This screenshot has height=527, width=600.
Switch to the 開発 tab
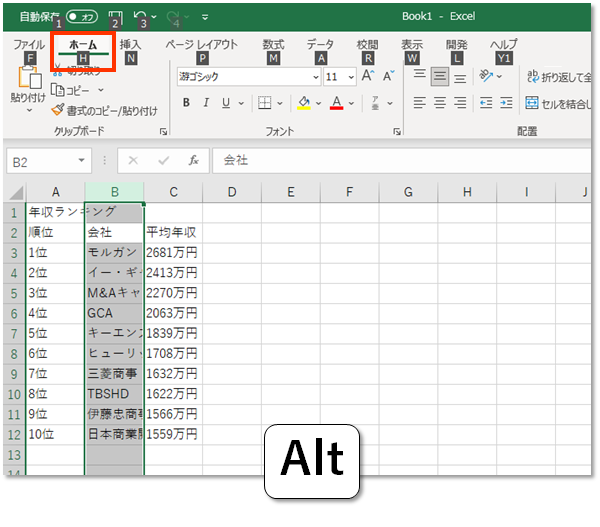457,44
